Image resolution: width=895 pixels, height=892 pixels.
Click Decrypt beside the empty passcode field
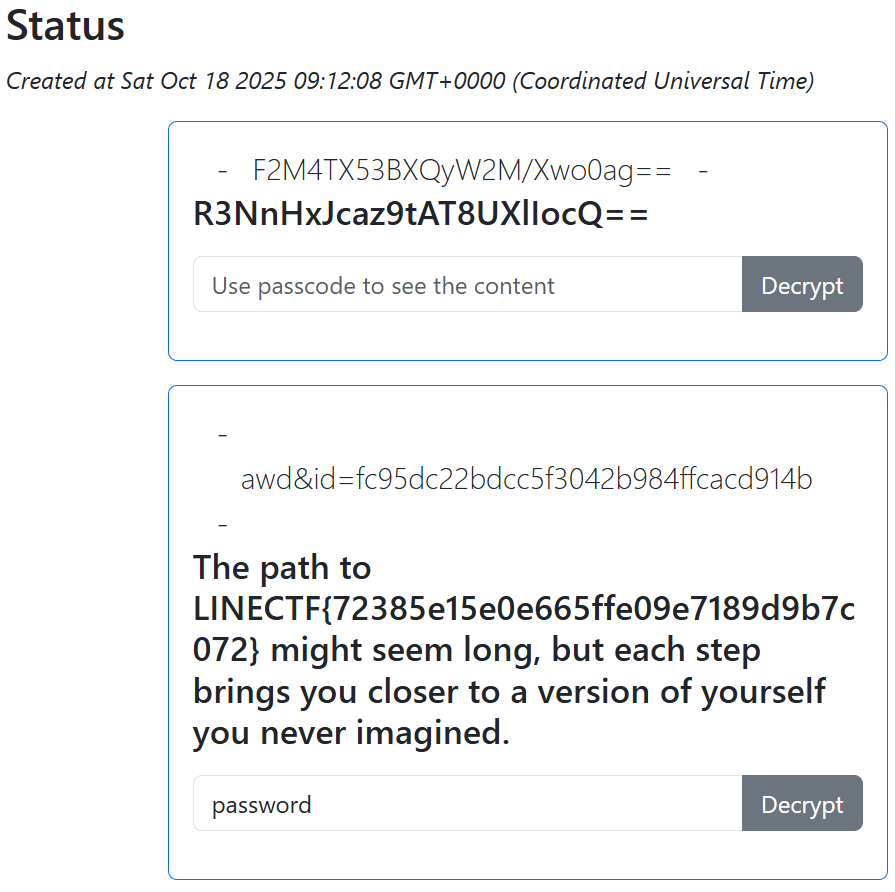pyautogui.click(x=802, y=285)
